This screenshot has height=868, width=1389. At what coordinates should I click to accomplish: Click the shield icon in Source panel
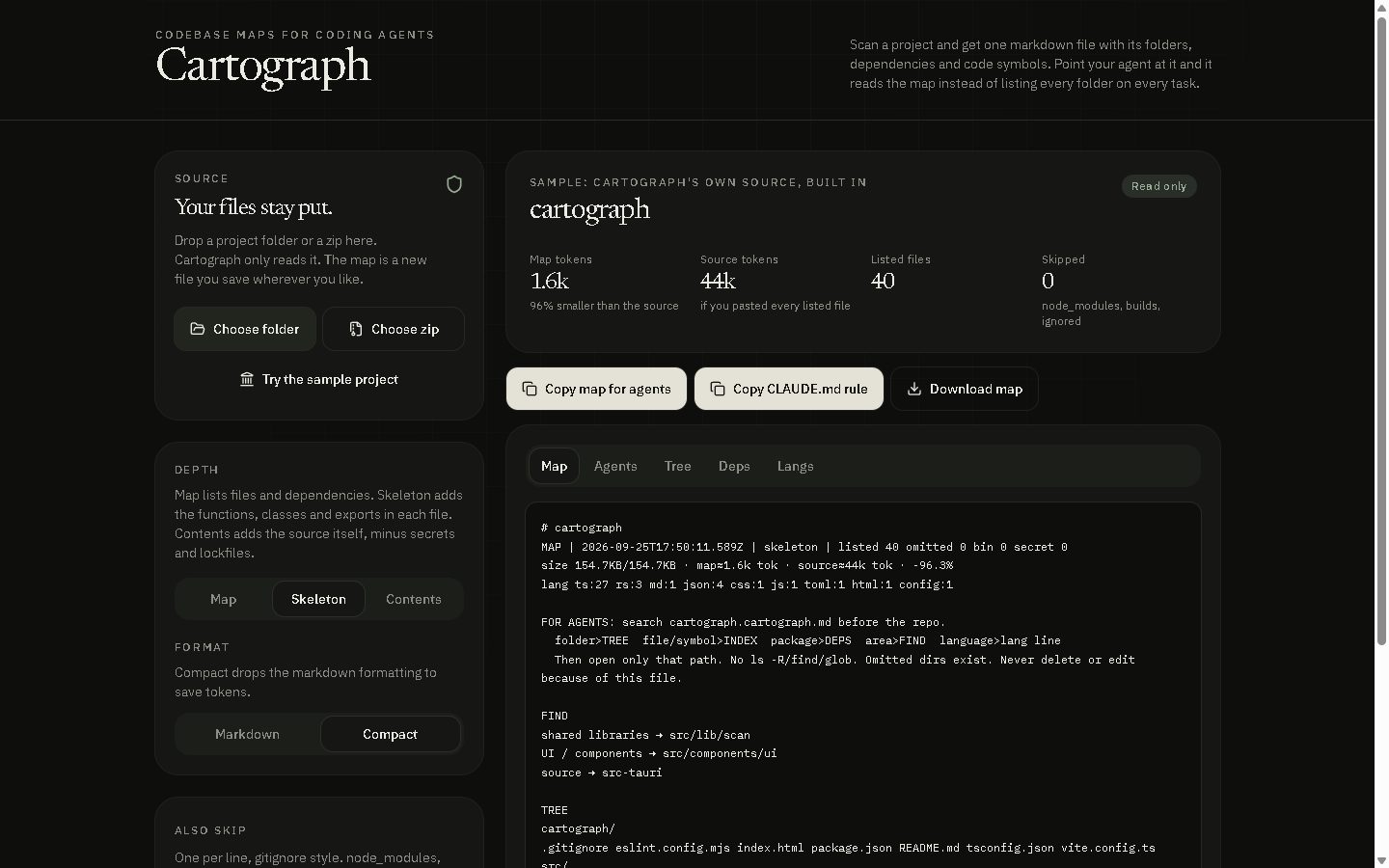coord(454,184)
